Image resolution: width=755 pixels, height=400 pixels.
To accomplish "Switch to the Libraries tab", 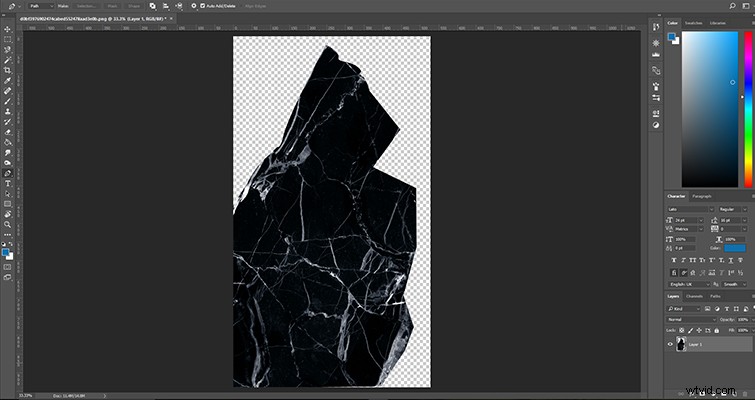I will click(717, 23).
